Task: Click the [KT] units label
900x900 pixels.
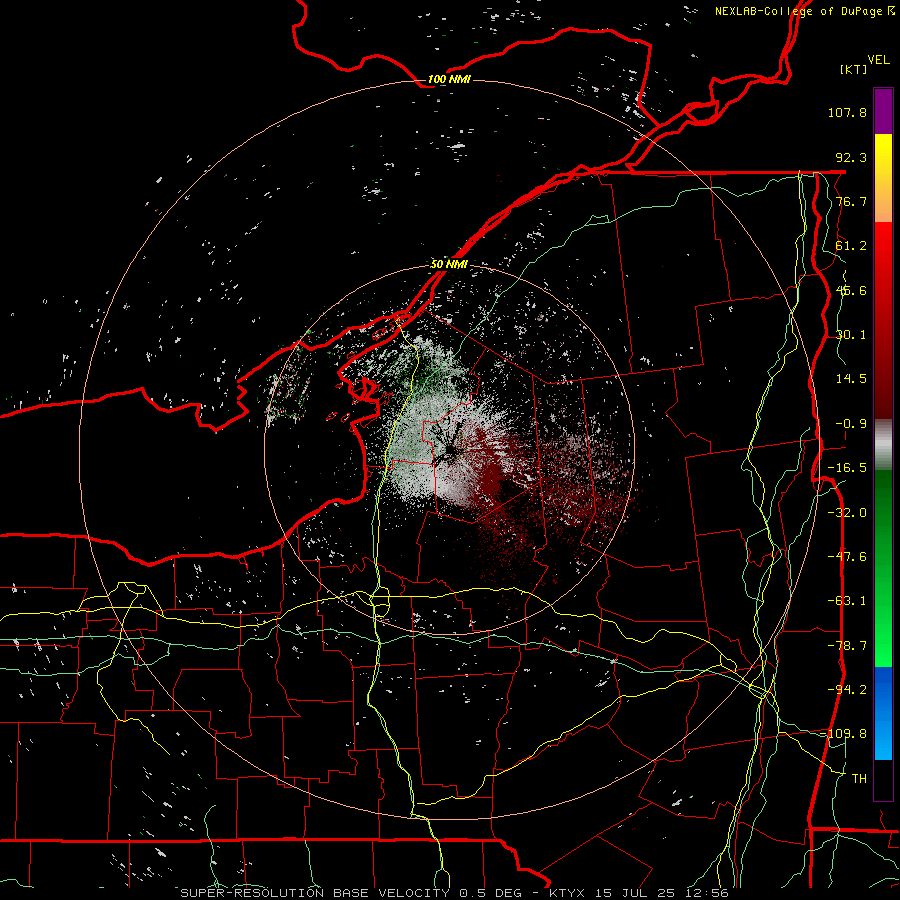Action: coord(853,69)
